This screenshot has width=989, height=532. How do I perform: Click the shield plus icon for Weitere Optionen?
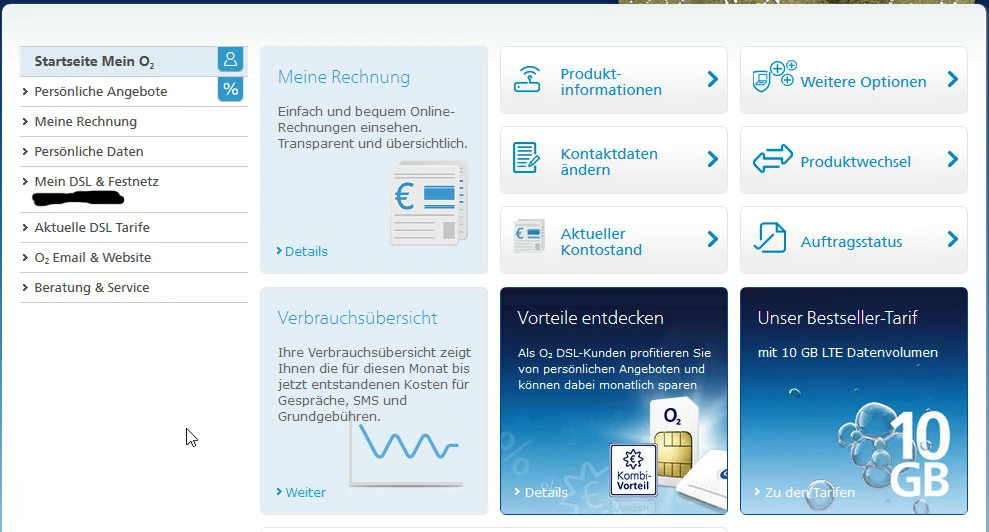pyautogui.click(x=774, y=77)
